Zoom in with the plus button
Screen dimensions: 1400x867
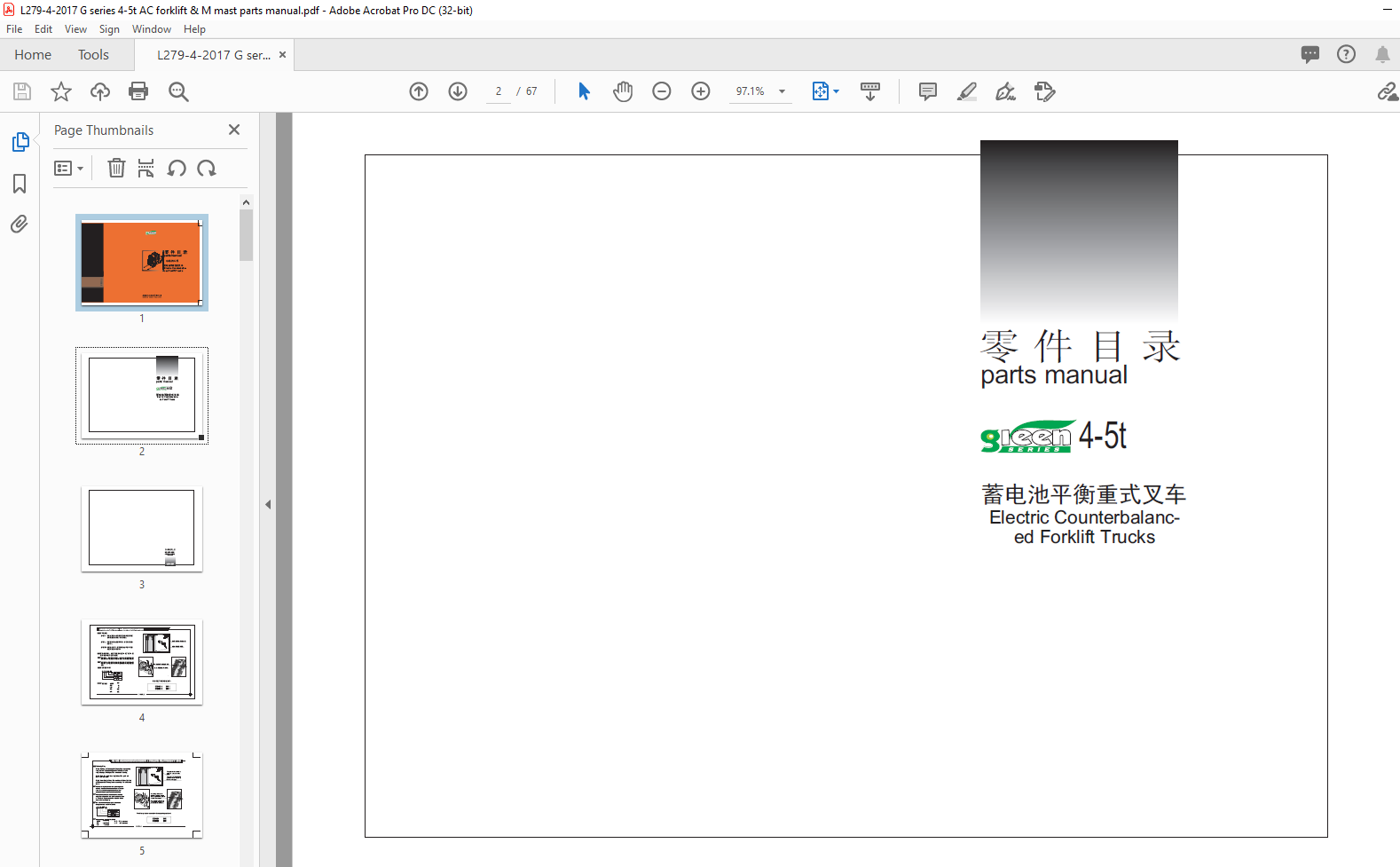(x=701, y=91)
